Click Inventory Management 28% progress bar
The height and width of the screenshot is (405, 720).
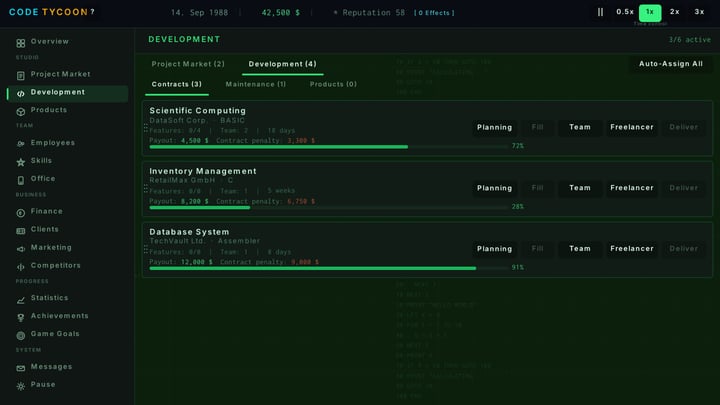pyautogui.click(x=328, y=208)
